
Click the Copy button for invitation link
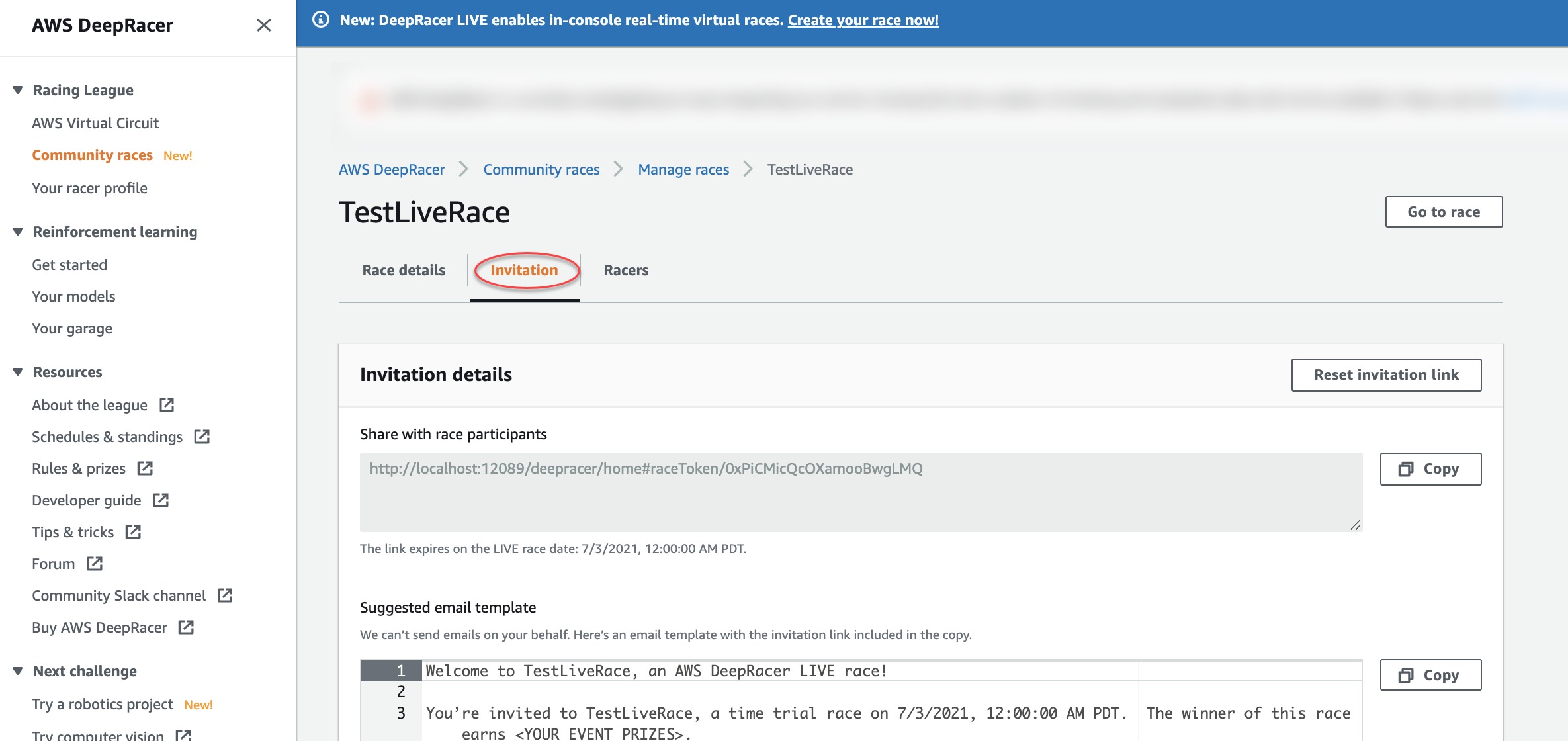click(x=1431, y=468)
